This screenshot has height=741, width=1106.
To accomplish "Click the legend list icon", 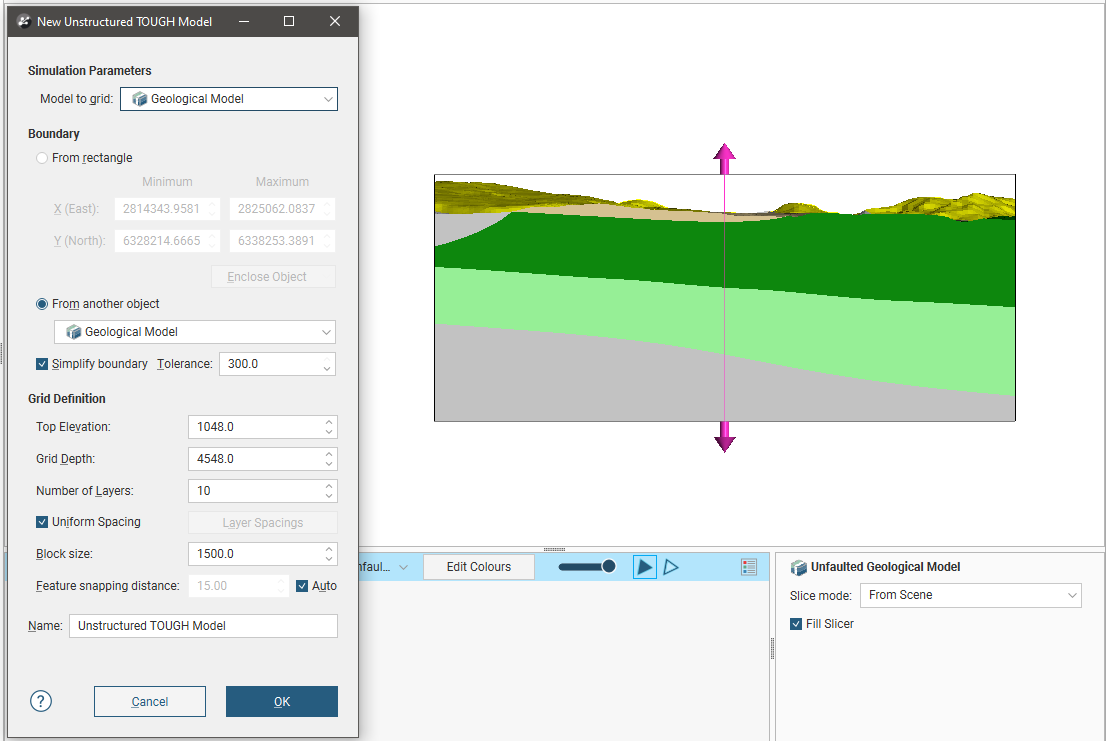I will coord(749,567).
